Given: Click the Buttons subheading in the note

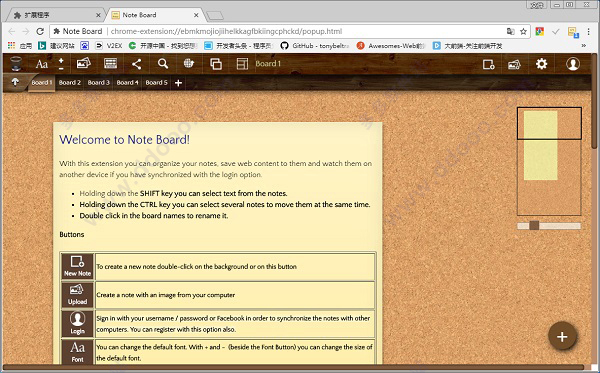Looking at the screenshot, I should (72, 235).
